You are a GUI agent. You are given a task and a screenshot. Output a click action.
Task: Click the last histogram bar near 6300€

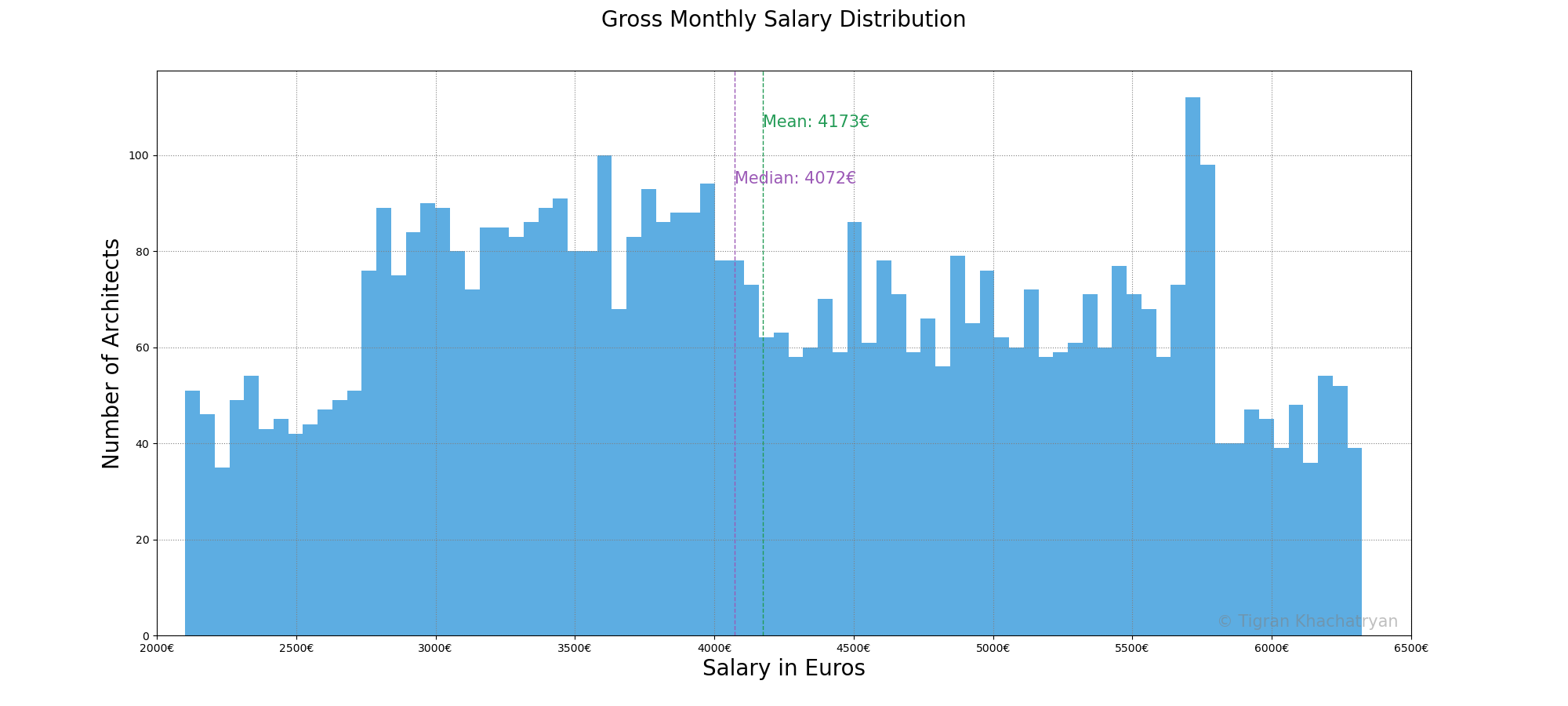click(1354, 542)
